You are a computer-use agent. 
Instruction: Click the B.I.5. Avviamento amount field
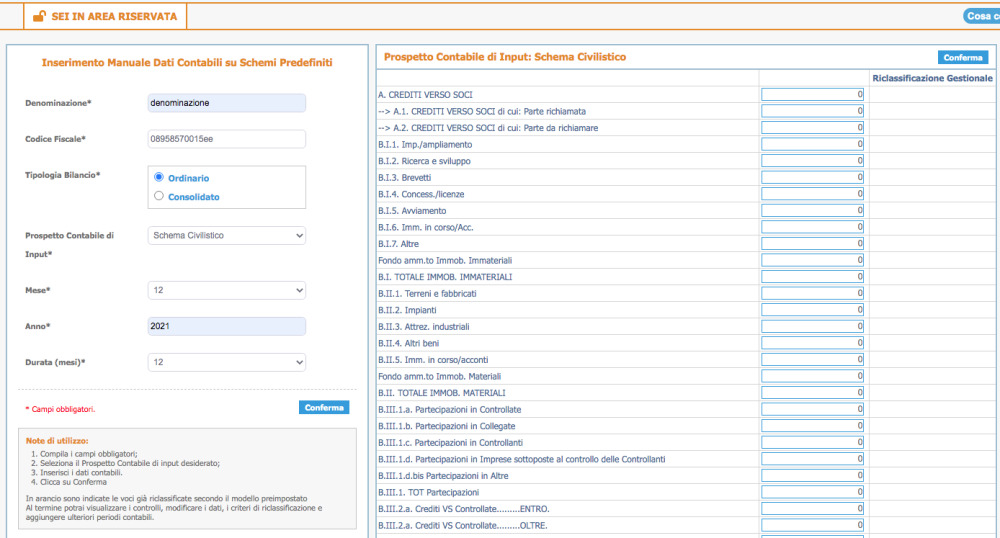click(x=812, y=211)
